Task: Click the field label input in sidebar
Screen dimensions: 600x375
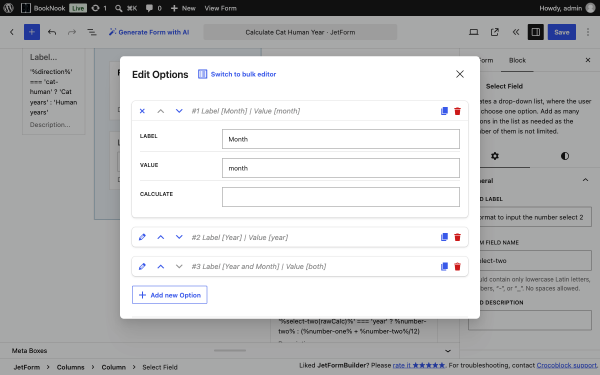Action: [x=535, y=217]
